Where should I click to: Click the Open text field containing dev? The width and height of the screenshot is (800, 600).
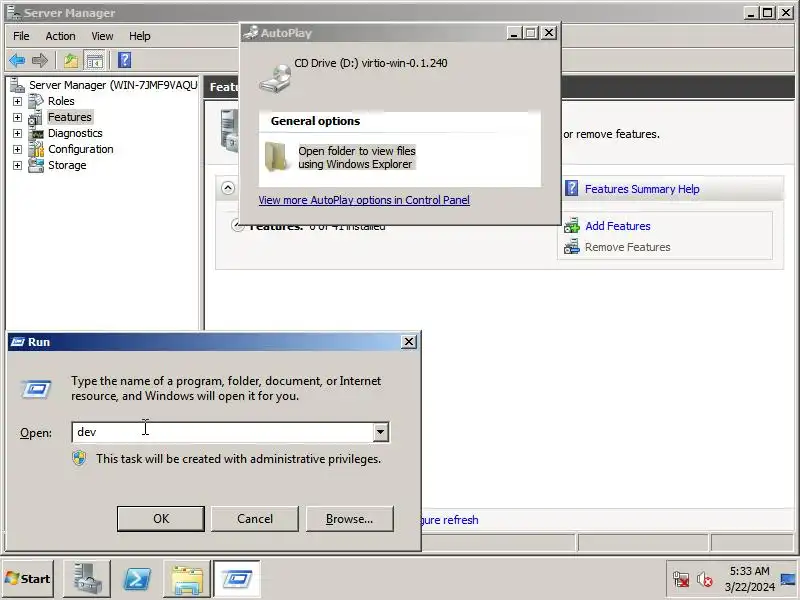222,432
